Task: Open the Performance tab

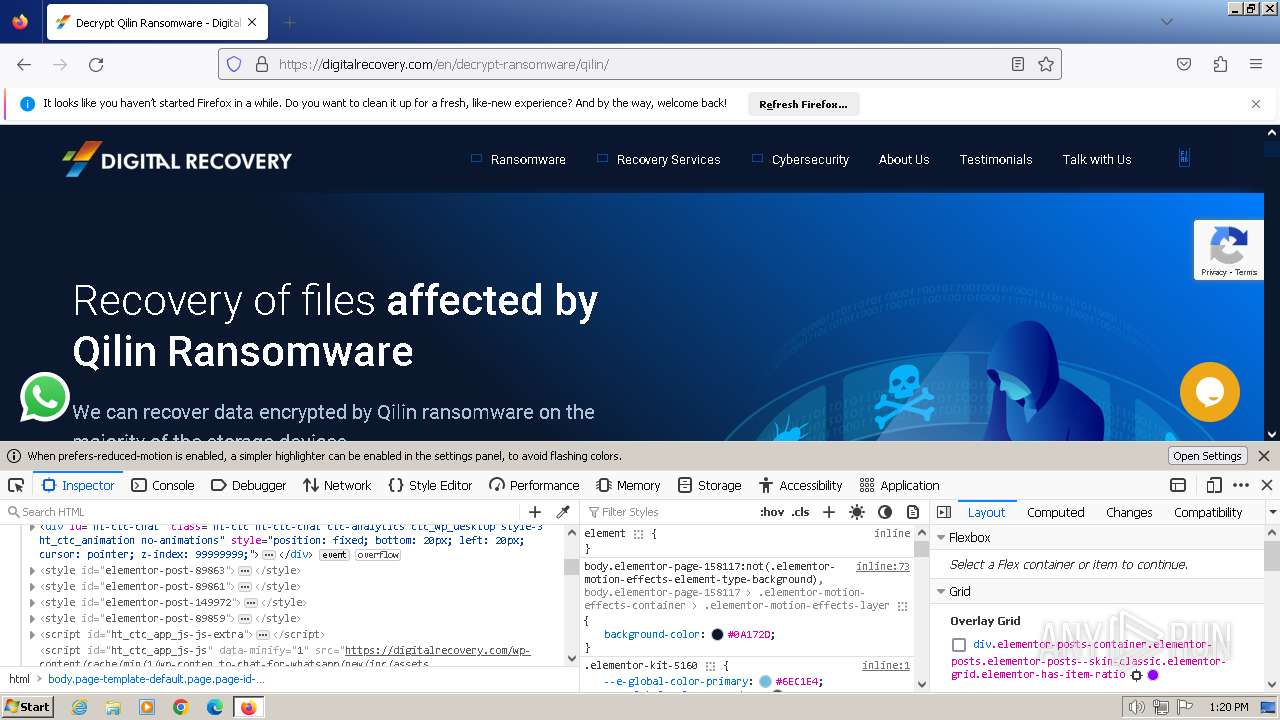Action: pos(534,485)
